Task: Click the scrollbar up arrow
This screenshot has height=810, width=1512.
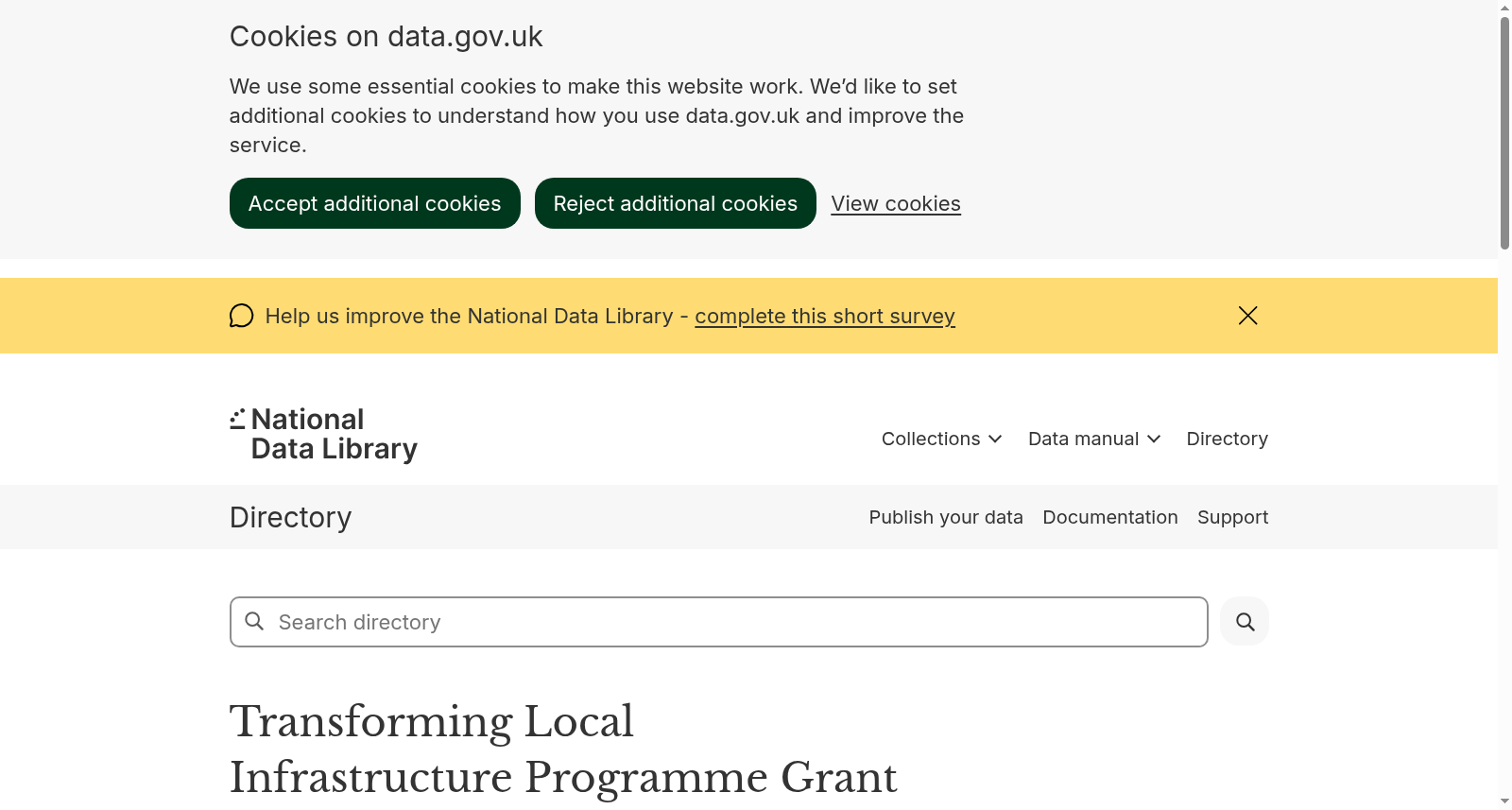Action: (x=1504, y=8)
